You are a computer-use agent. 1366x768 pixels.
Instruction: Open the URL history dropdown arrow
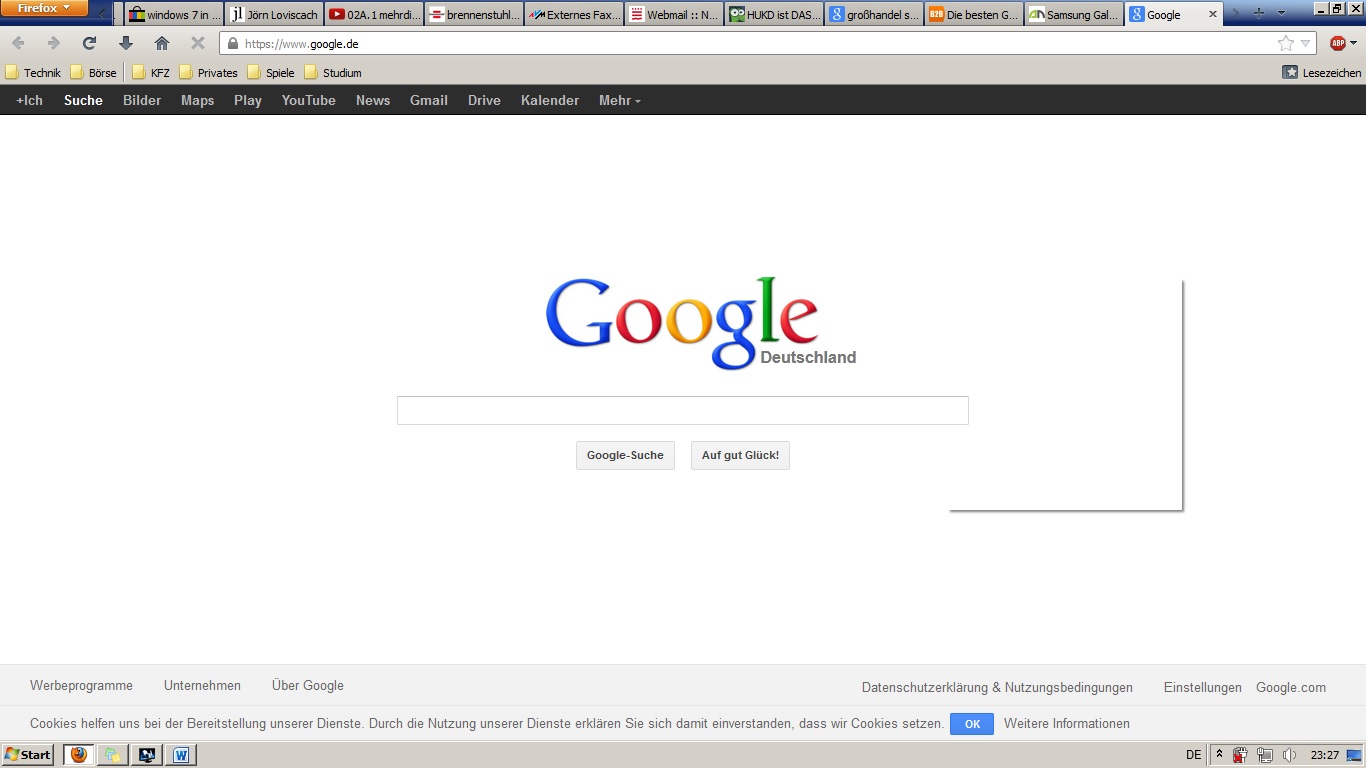tap(1305, 44)
